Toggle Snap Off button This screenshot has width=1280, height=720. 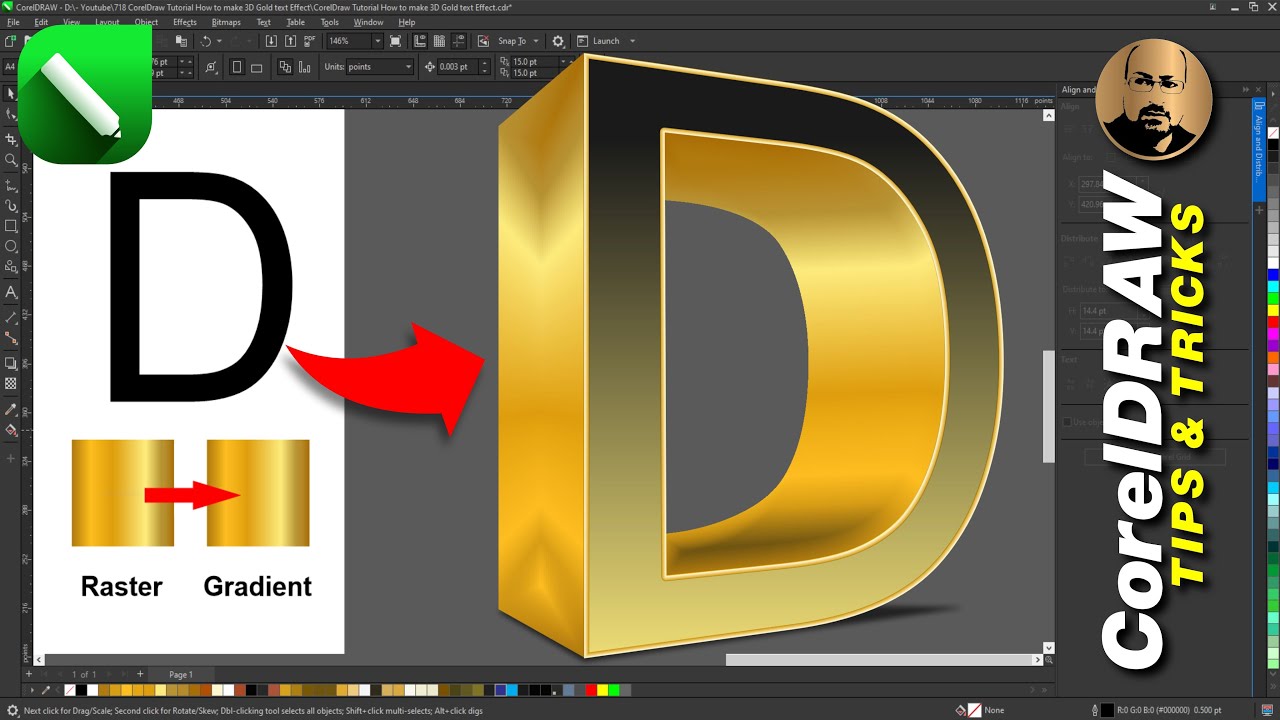pyautogui.click(x=483, y=41)
